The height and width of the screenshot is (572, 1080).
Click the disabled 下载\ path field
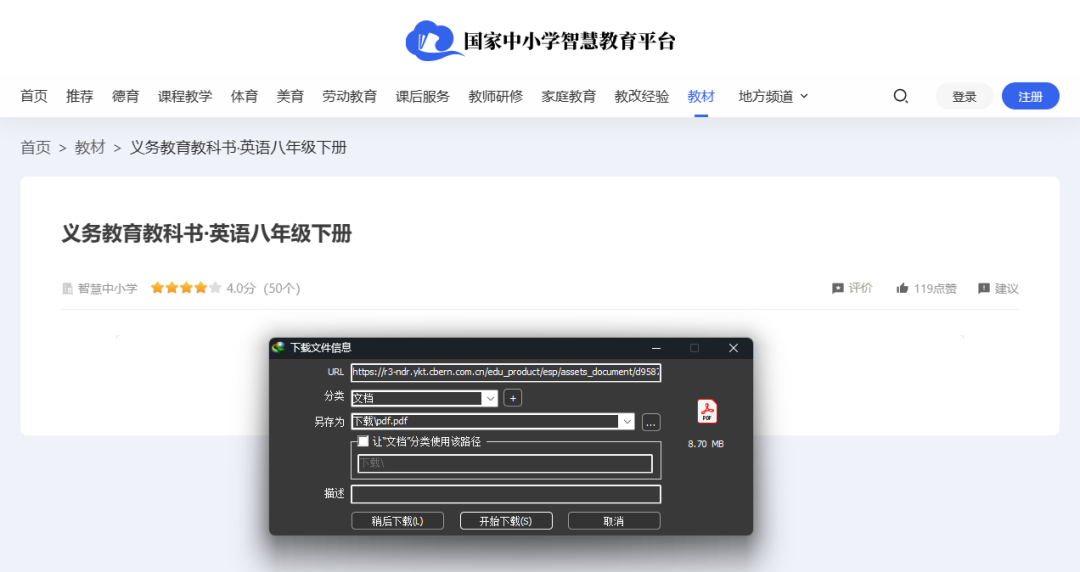coord(505,463)
